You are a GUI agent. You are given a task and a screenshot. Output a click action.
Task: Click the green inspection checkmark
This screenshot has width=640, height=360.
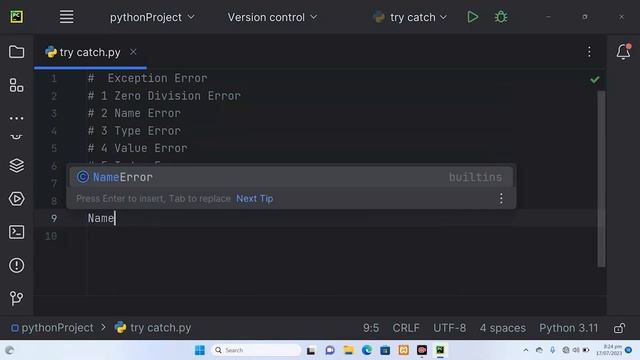click(x=595, y=79)
